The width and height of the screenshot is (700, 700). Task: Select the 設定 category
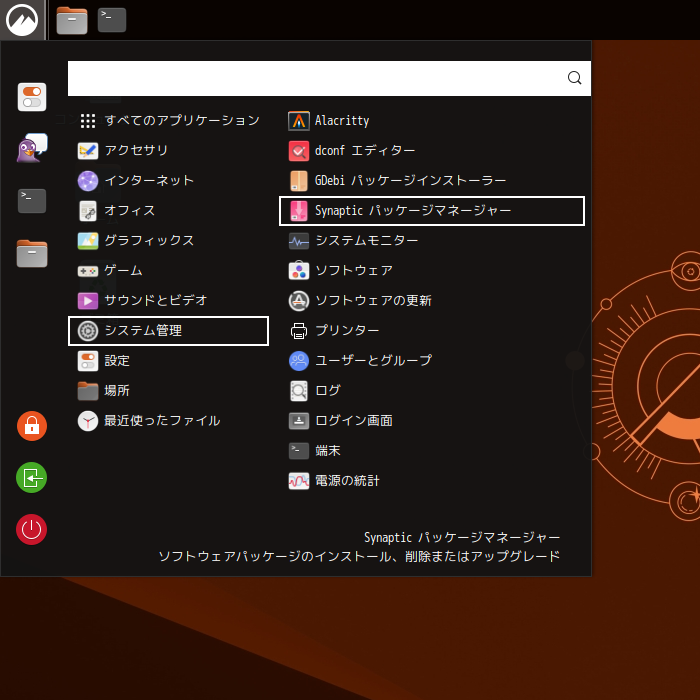pos(168,361)
